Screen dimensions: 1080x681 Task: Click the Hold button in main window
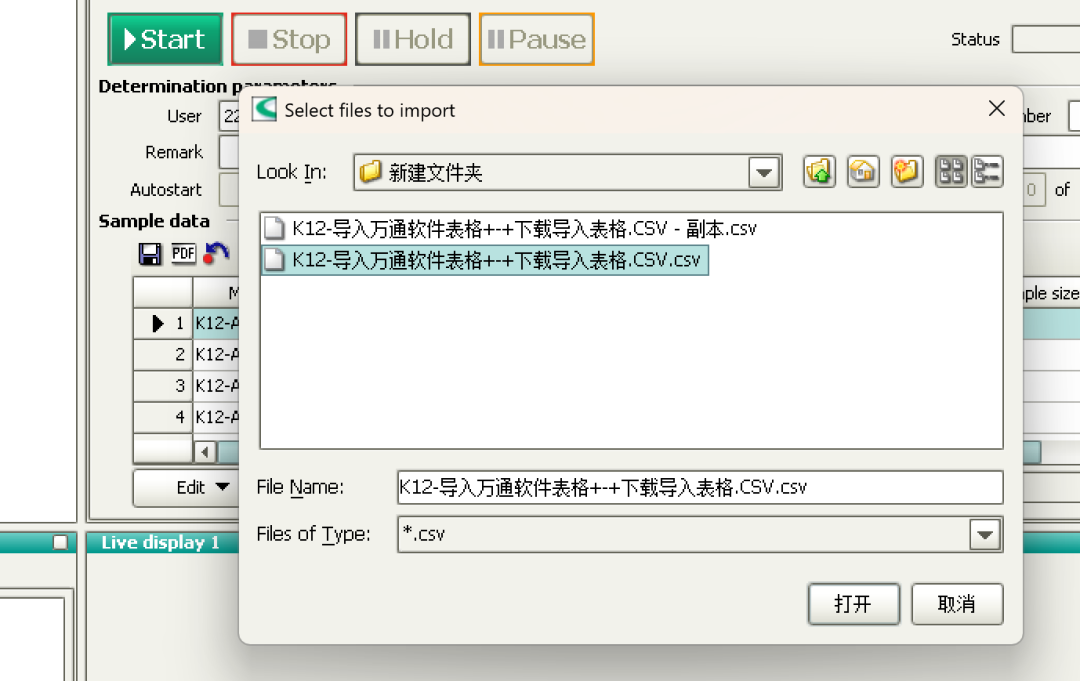tap(413, 39)
